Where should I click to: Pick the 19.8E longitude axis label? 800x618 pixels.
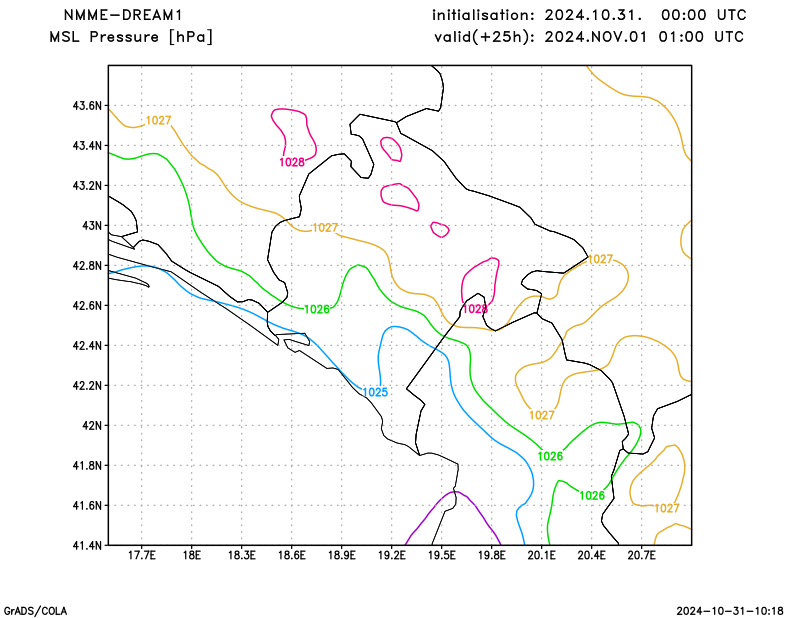click(x=491, y=555)
